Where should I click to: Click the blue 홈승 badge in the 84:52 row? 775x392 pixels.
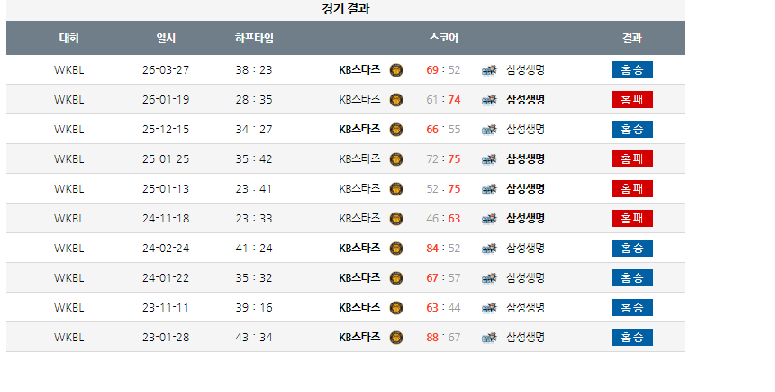[x=632, y=248]
